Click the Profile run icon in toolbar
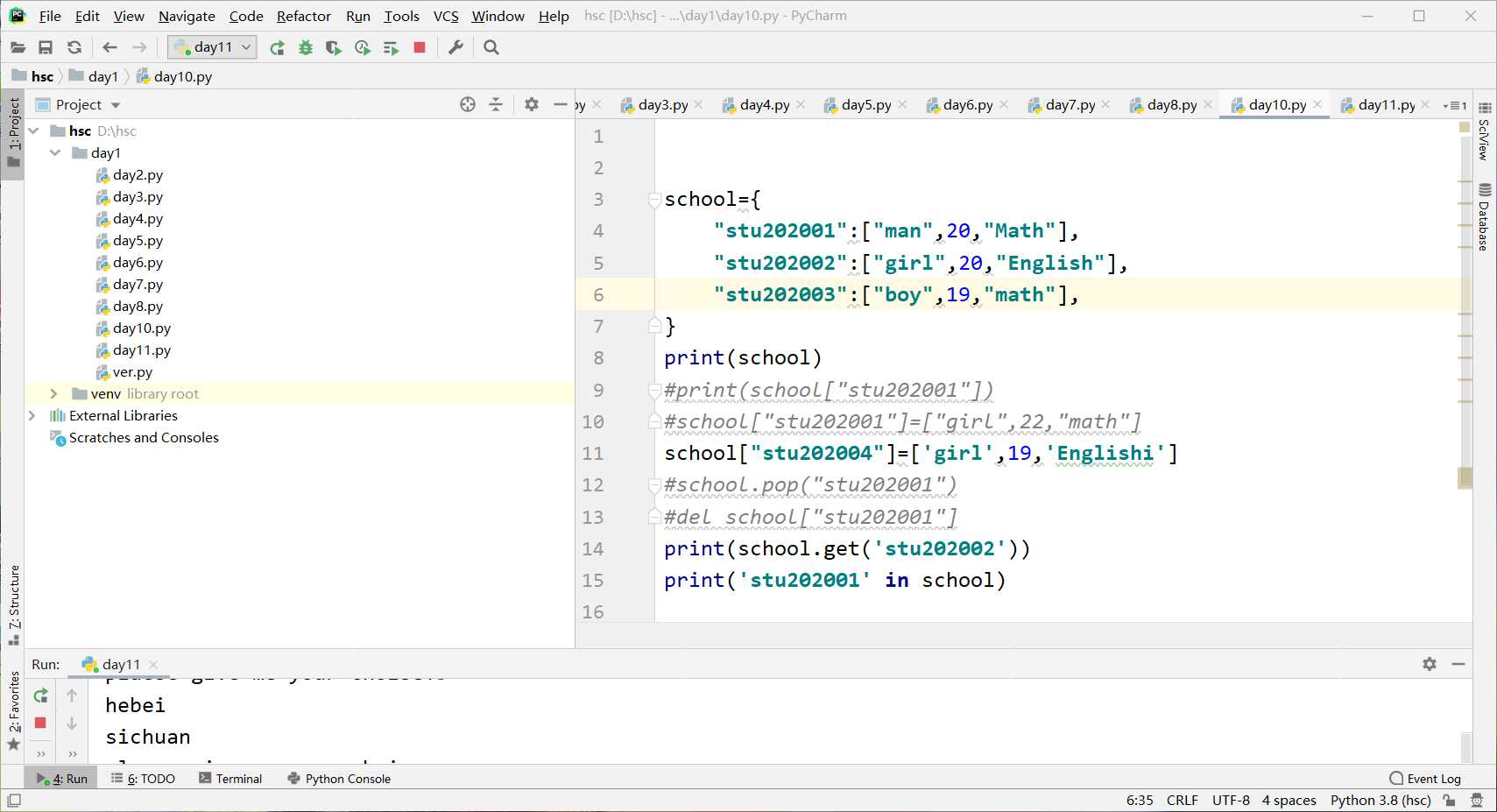Image resolution: width=1497 pixels, height=812 pixels. pos(363,47)
